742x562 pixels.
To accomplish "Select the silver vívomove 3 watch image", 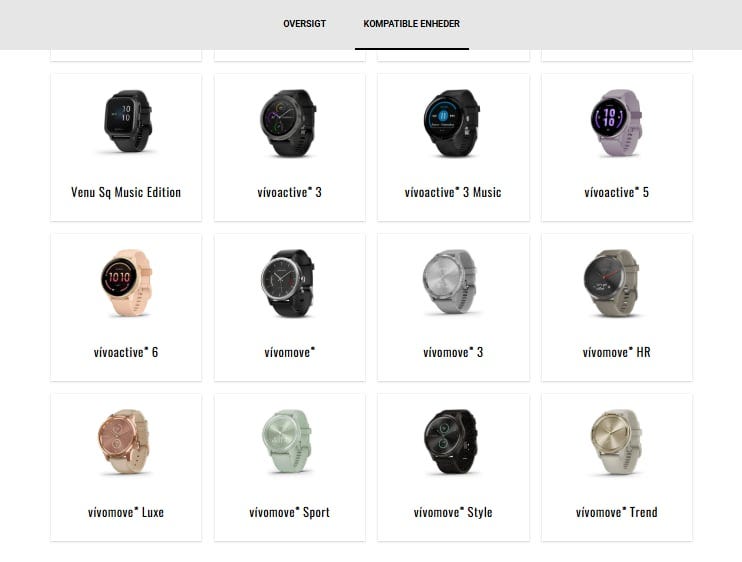I will point(453,282).
